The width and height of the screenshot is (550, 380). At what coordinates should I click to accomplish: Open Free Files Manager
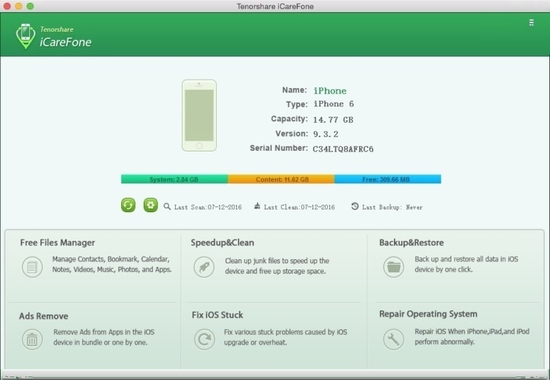(x=58, y=243)
